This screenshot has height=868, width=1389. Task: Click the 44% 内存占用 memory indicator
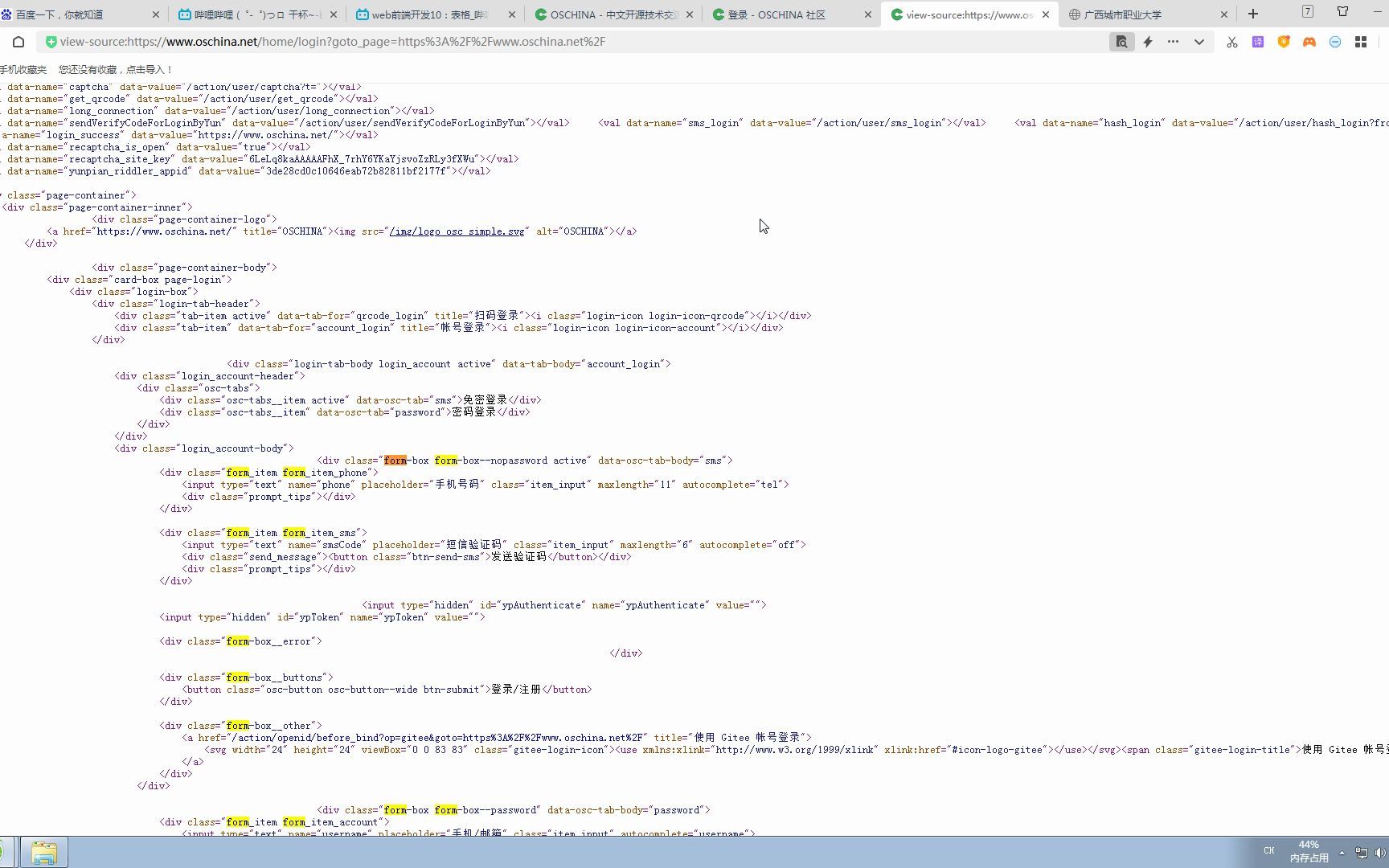click(1309, 851)
